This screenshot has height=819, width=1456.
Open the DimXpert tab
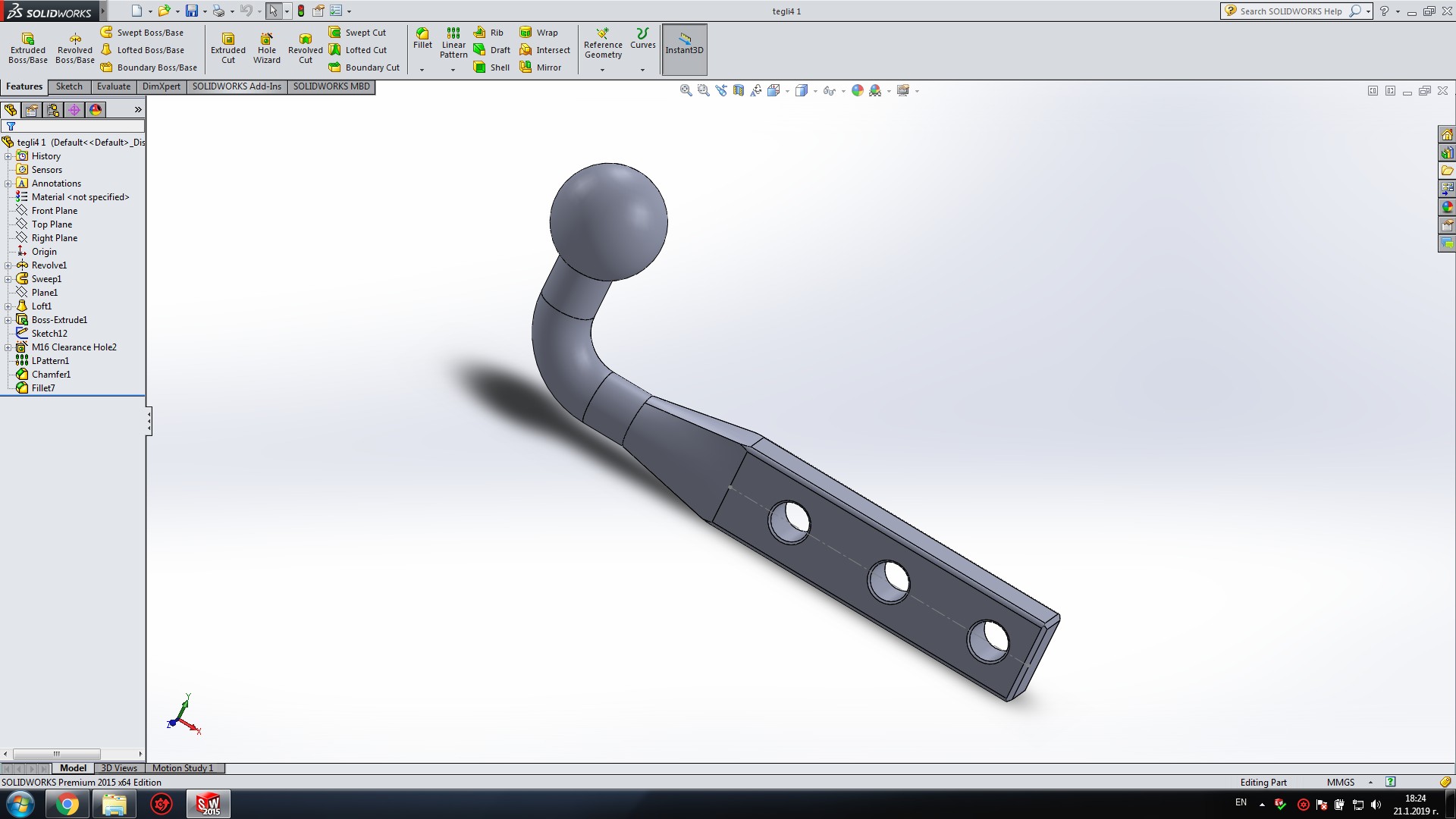(x=162, y=86)
